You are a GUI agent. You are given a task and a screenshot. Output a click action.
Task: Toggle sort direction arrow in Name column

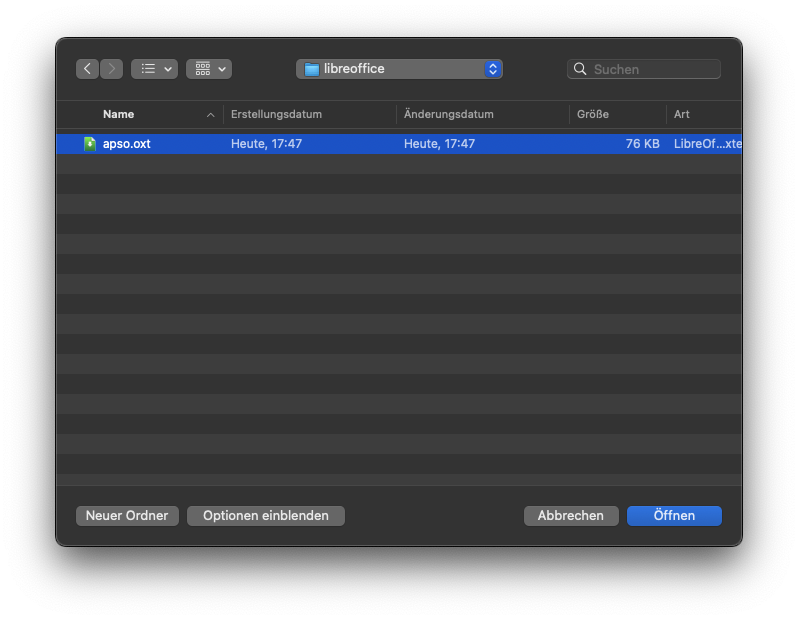[x=210, y=115]
